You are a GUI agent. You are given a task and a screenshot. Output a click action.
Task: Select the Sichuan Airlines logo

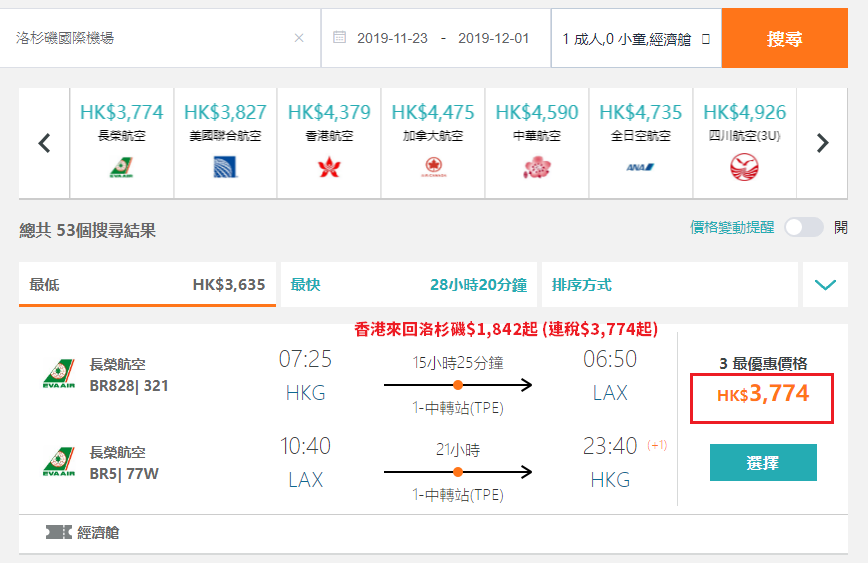tap(744, 167)
